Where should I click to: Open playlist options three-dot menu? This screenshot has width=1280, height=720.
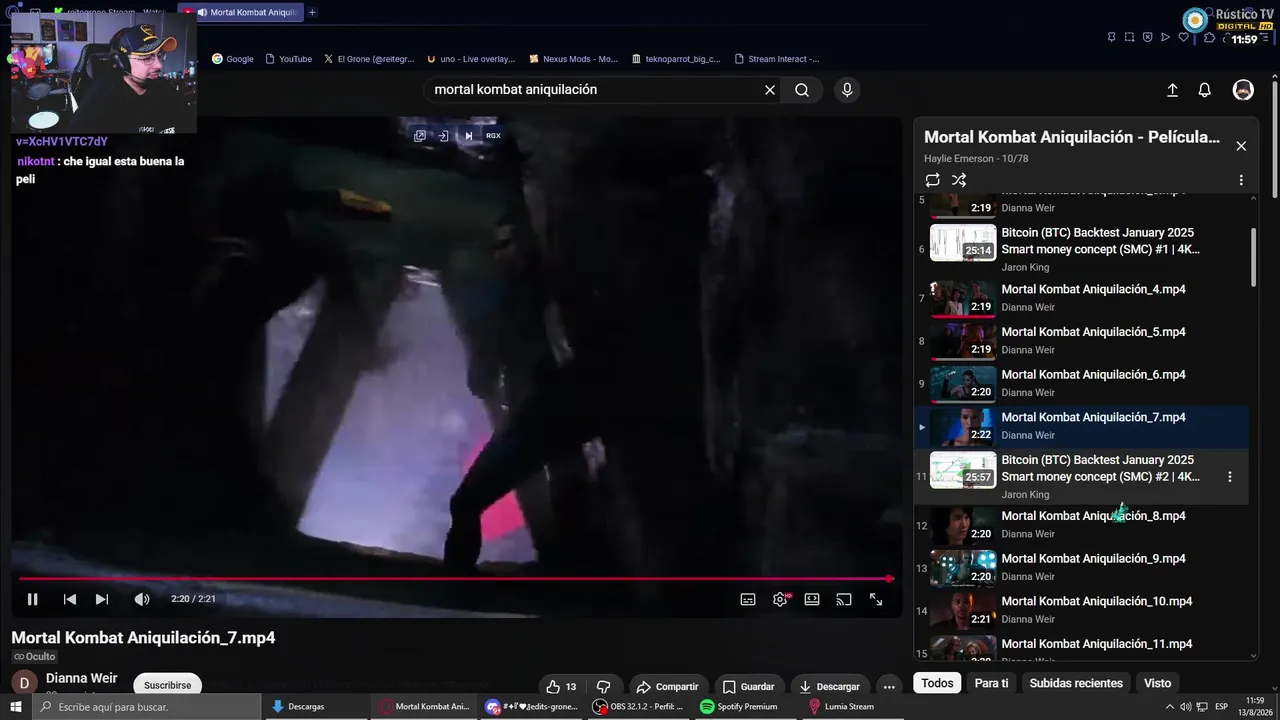tap(1241, 180)
